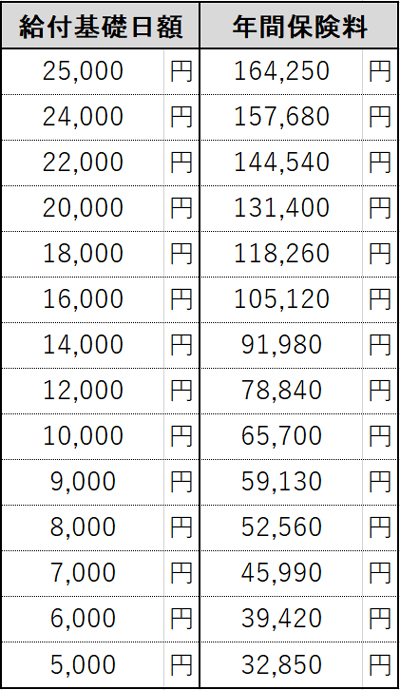Image resolution: width=400 pixels, height=690 pixels.
Task: Select the 157,680 premium cell
Action: pyautogui.click(x=281, y=117)
